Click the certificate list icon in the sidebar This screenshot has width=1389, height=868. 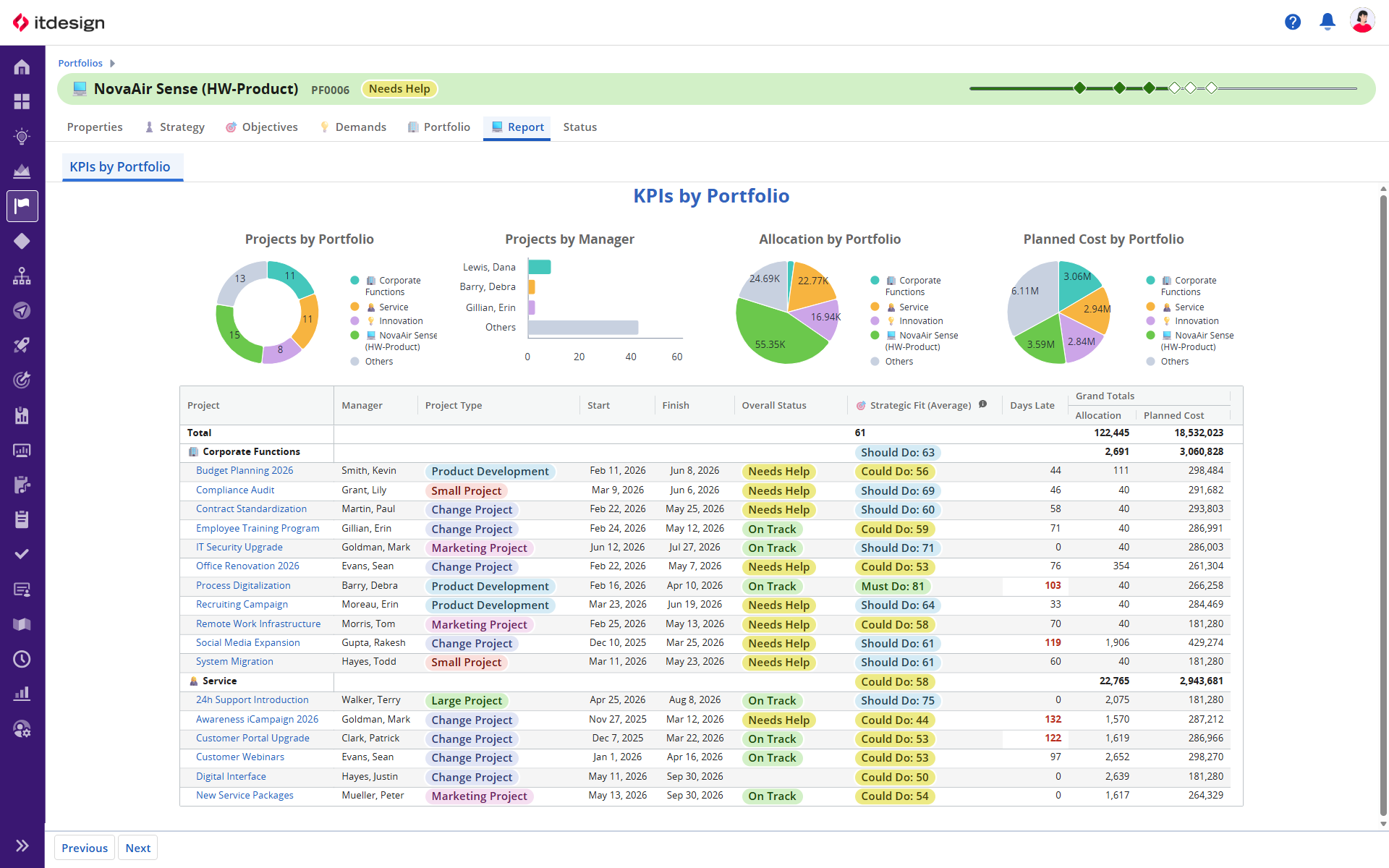pyautogui.click(x=22, y=590)
